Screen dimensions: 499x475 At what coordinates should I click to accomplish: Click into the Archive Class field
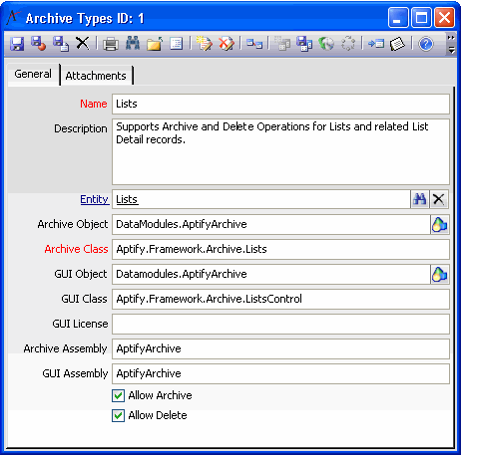281,249
